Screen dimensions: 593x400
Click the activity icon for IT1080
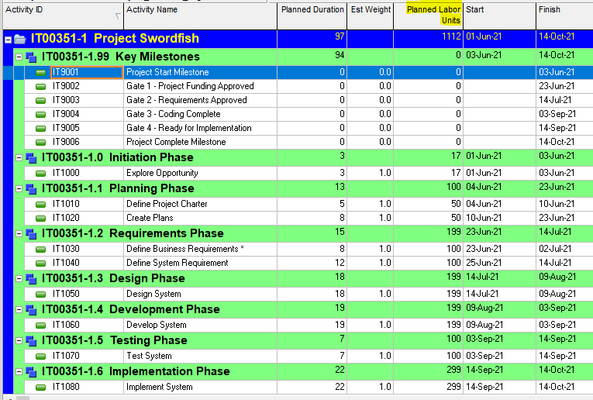(x=40, y=388)
